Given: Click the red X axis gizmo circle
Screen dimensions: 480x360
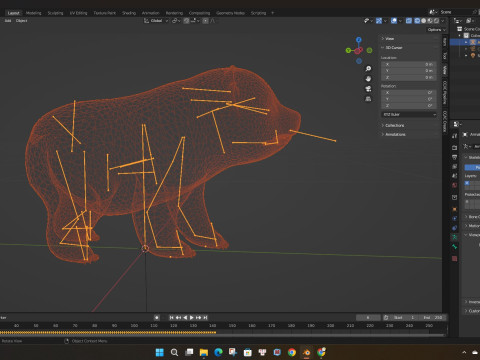Looking at the screenshot, I should [x=358, y=51].
